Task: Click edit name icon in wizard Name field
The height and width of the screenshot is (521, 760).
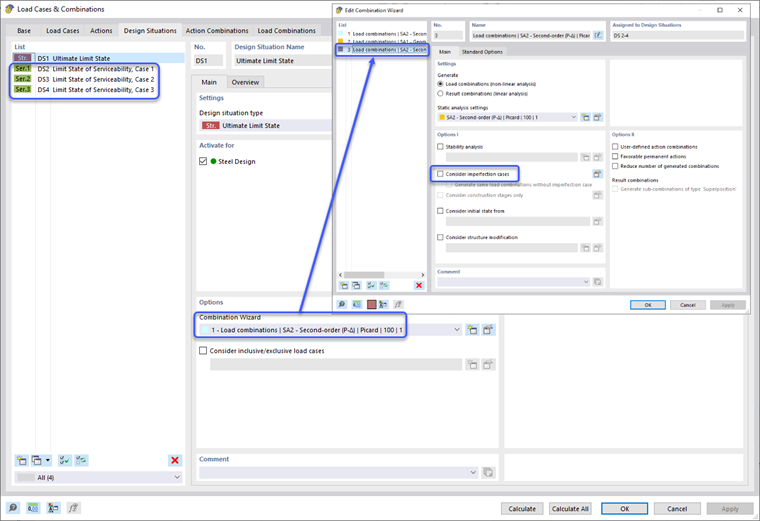Action: (x=598, y=35)
